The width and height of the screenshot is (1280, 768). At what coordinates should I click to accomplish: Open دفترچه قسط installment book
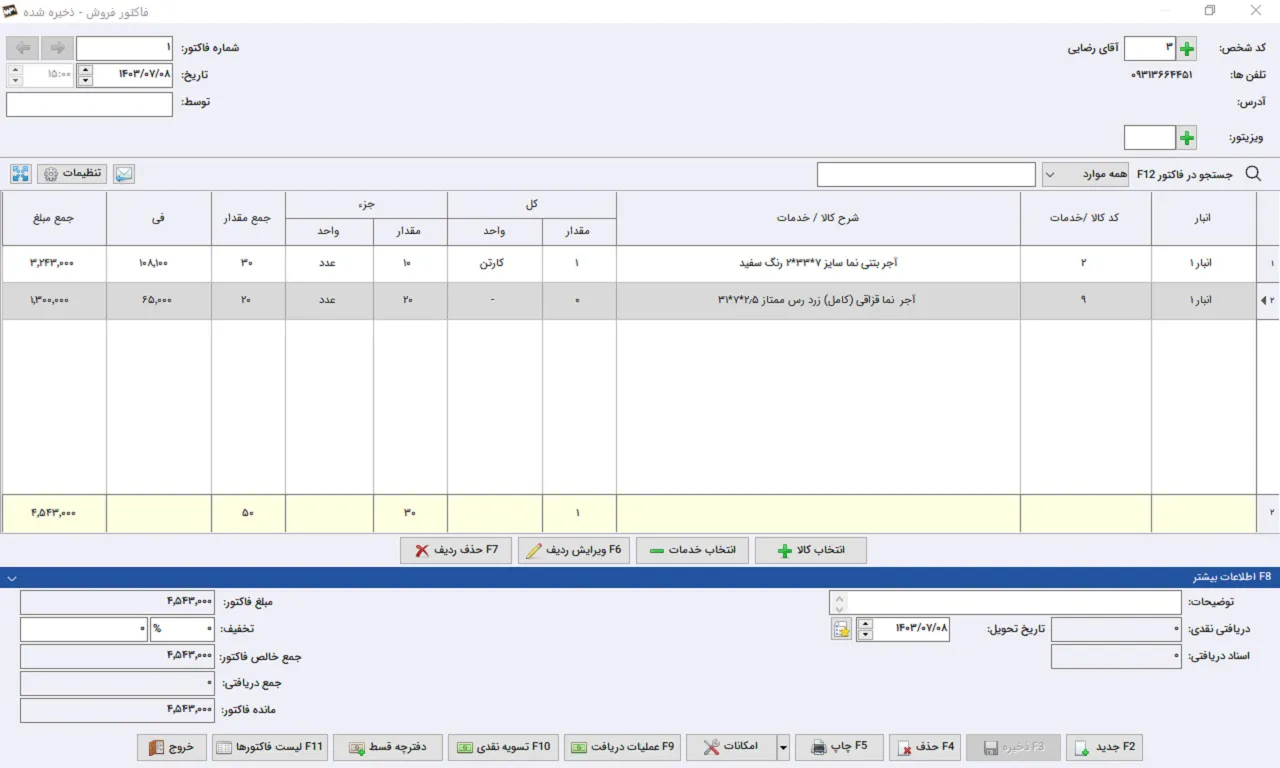388,747
